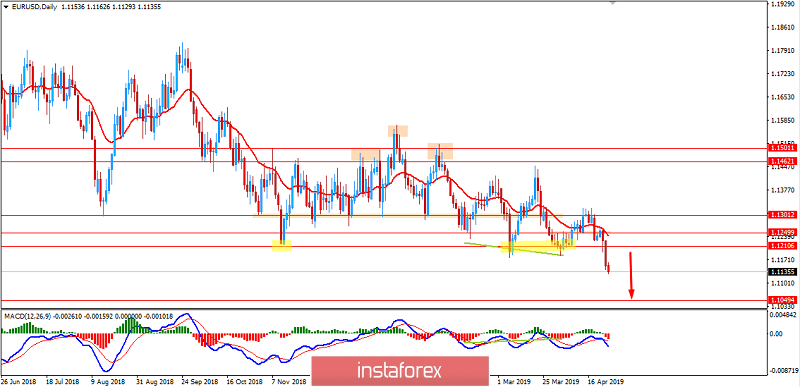Click the 1.11010 value on price axis
The height and width of the screenshot is (387, 800).
784,282
